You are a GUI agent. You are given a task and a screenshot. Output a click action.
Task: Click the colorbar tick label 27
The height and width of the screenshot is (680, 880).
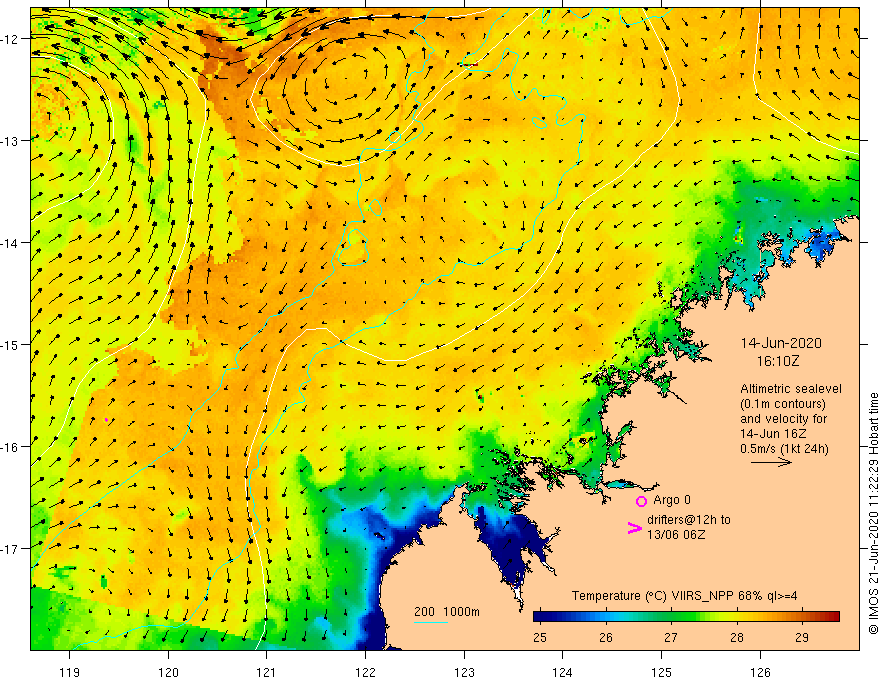click(671, 637)
